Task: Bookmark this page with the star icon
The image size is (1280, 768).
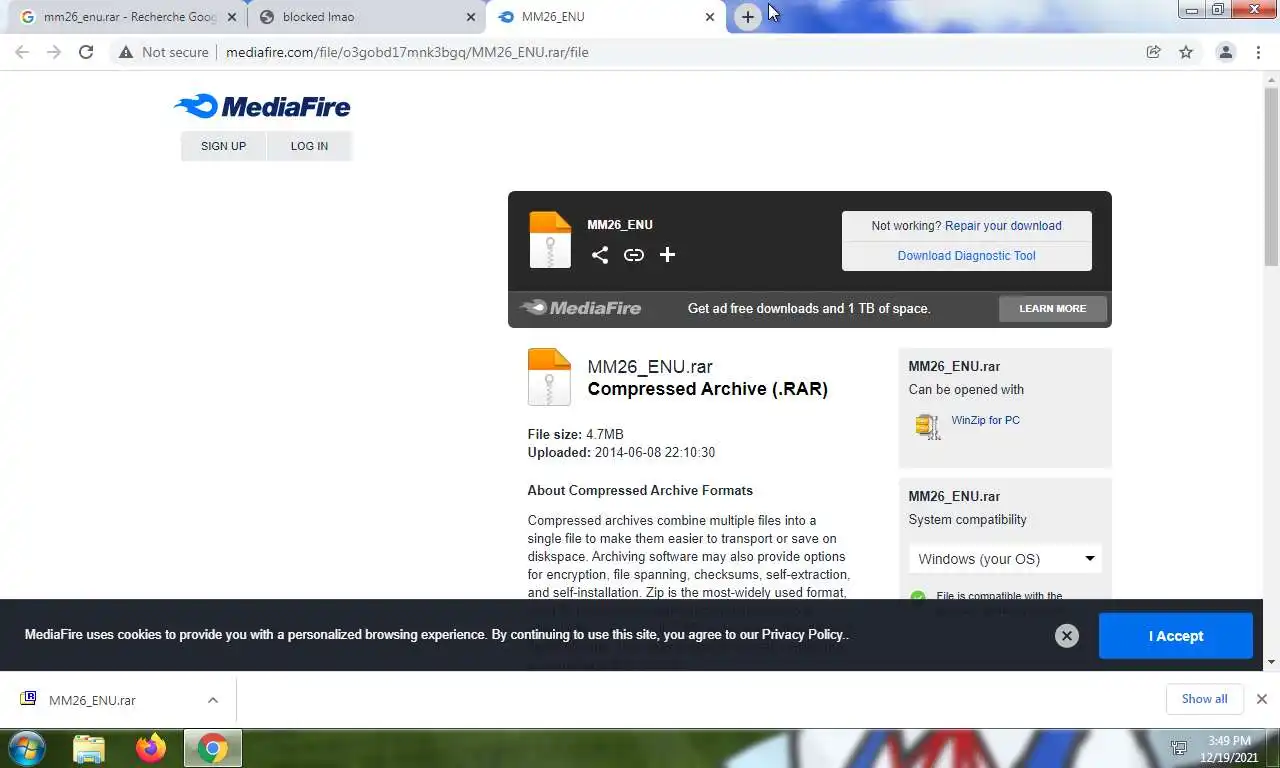Action: click(1186, 52)
